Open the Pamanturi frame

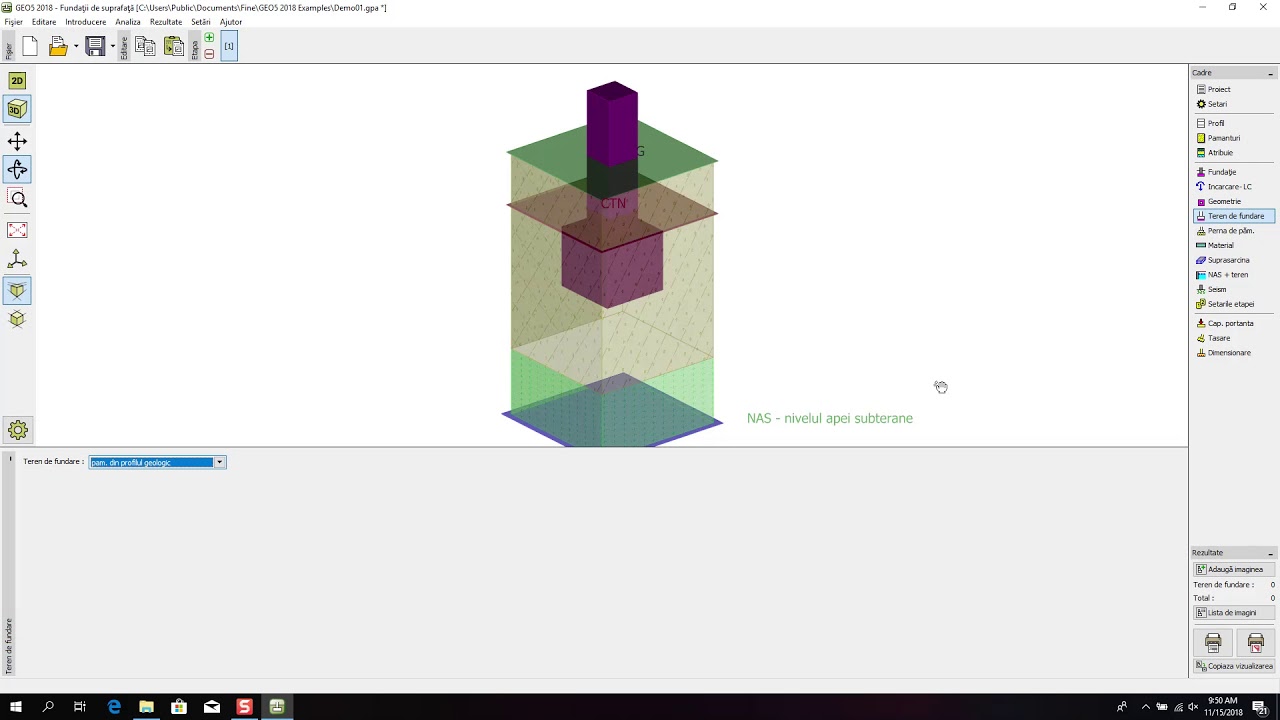(x=1234, y=138)
